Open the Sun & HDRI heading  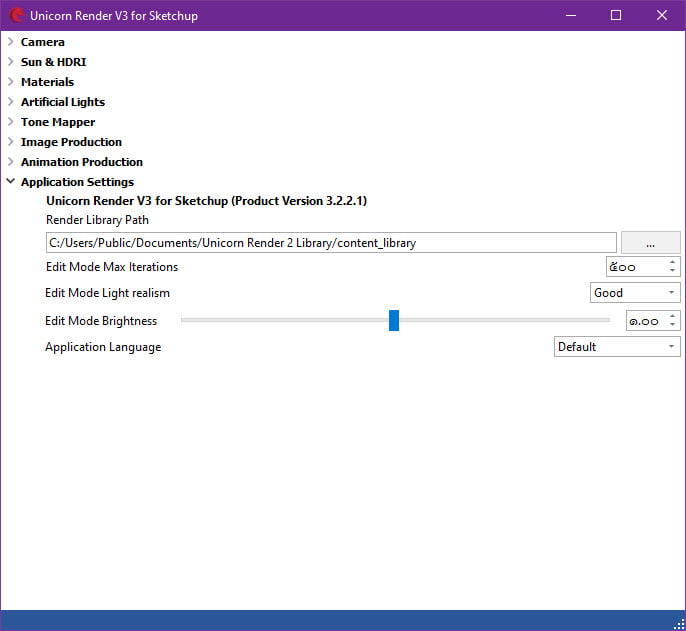click(x=53, y=62)
